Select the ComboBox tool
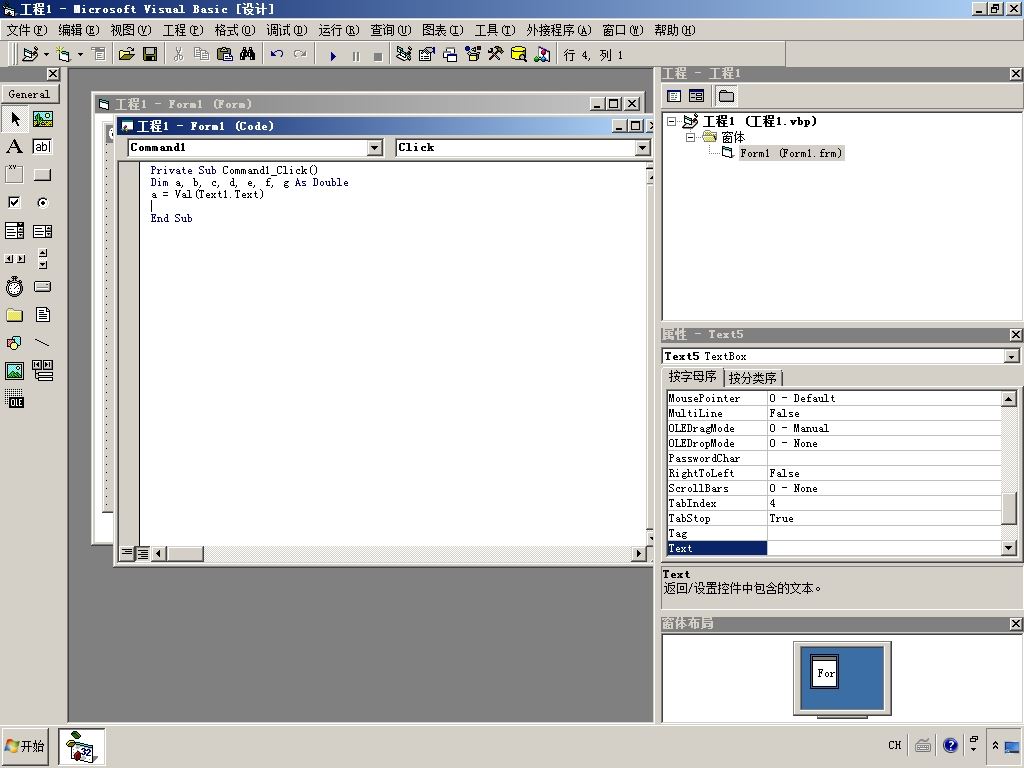1024x768 pixels. 14,231
